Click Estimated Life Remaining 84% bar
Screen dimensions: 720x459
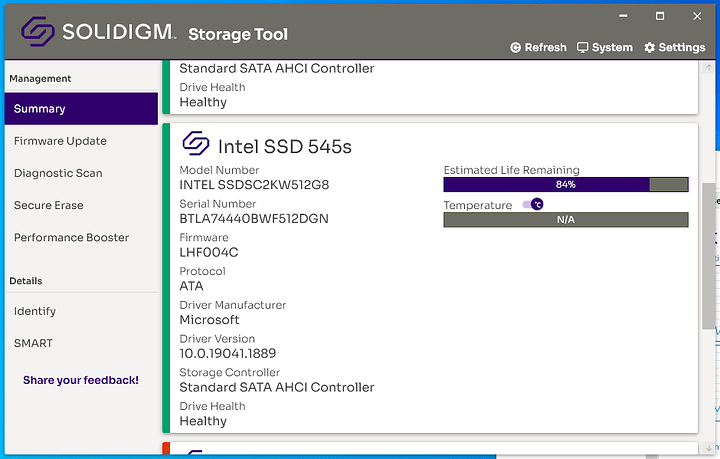566,185
